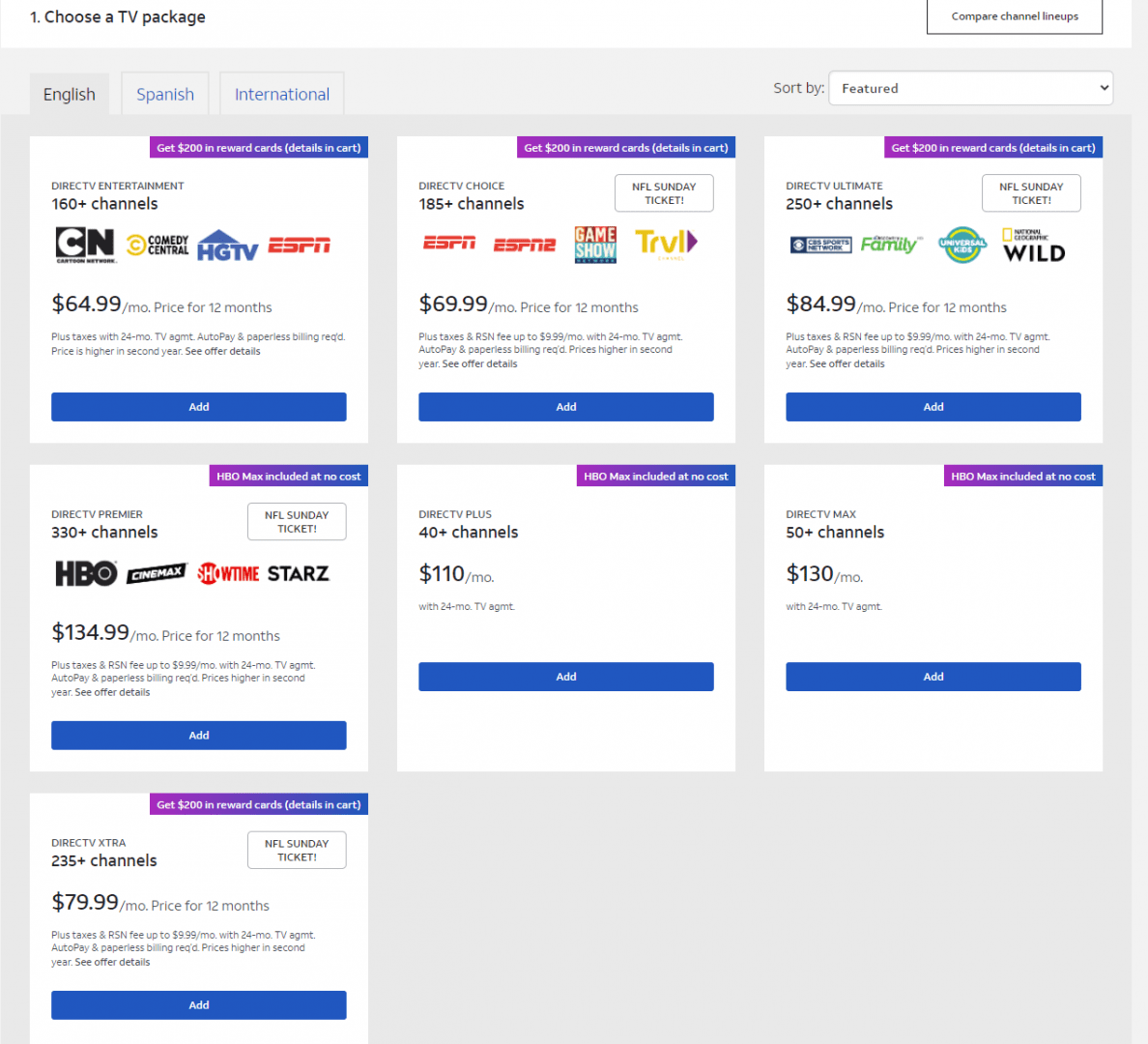Switch to the English tab
Image resolution: width=1148 pixels, height=1044 pixels.
(69, 94)
